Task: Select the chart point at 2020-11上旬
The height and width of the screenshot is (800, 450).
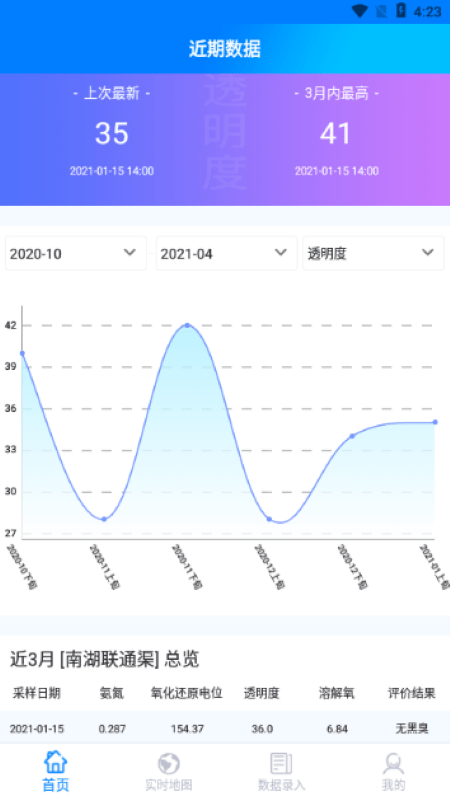Action: (x=104, y=519)
